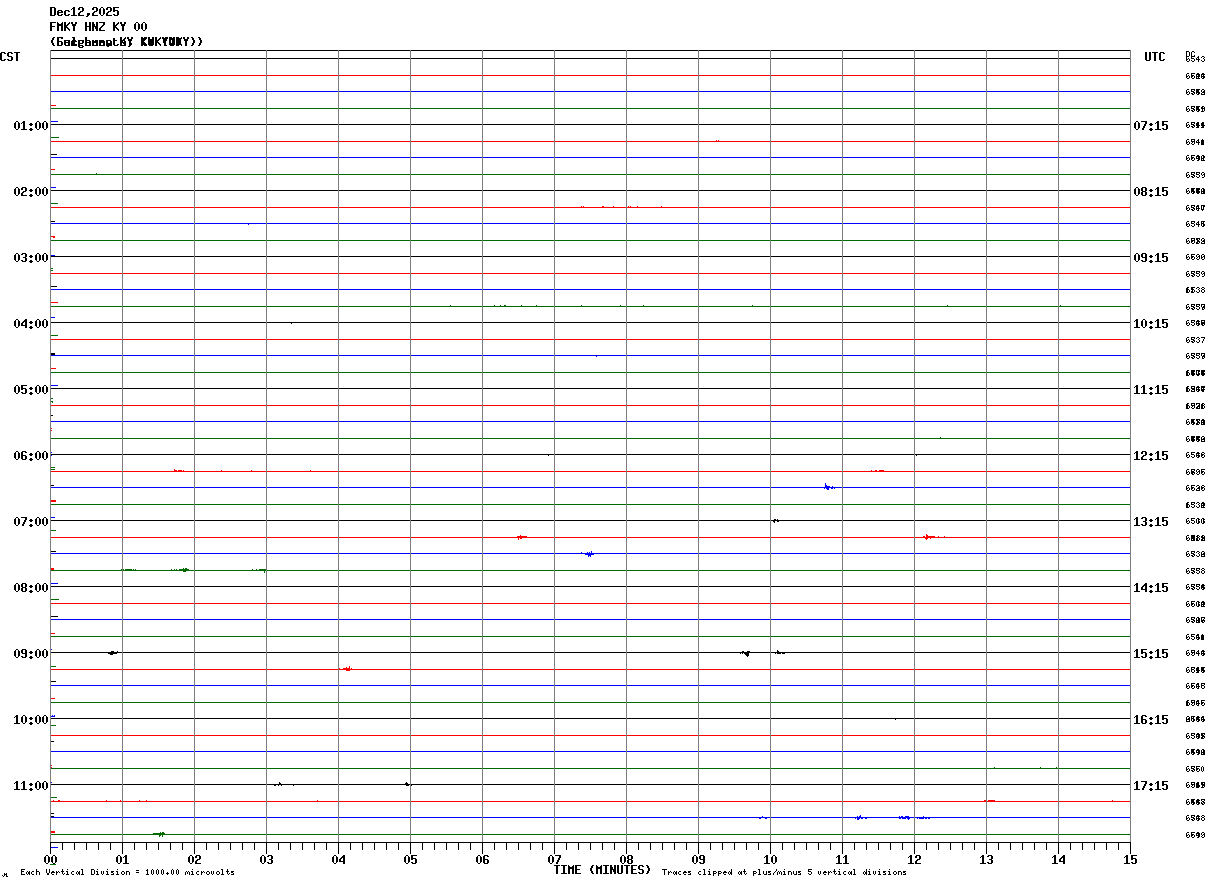Click the date header Dec12,2025
Image resolution: width=1210 pixels, height=886 pixels.
click(x=84, y=12)
